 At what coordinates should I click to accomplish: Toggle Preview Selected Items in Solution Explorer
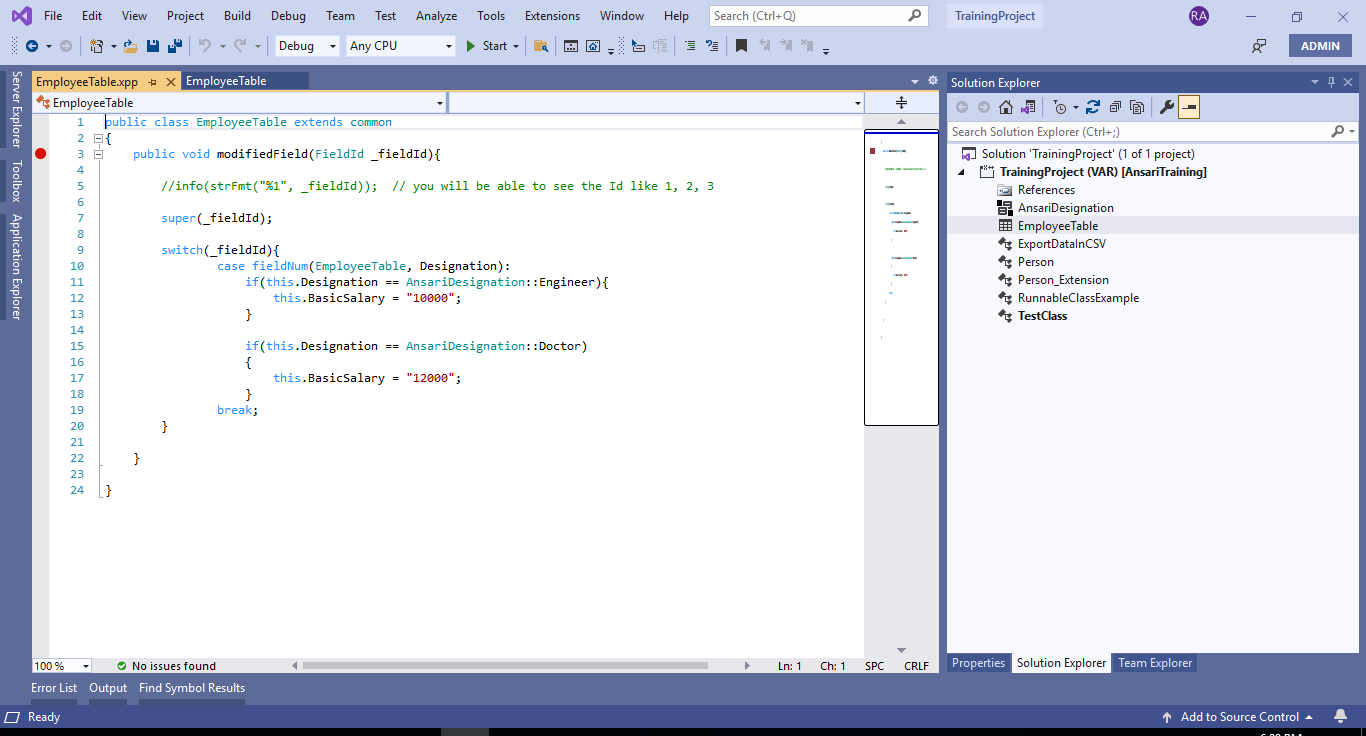(1188, 106)
